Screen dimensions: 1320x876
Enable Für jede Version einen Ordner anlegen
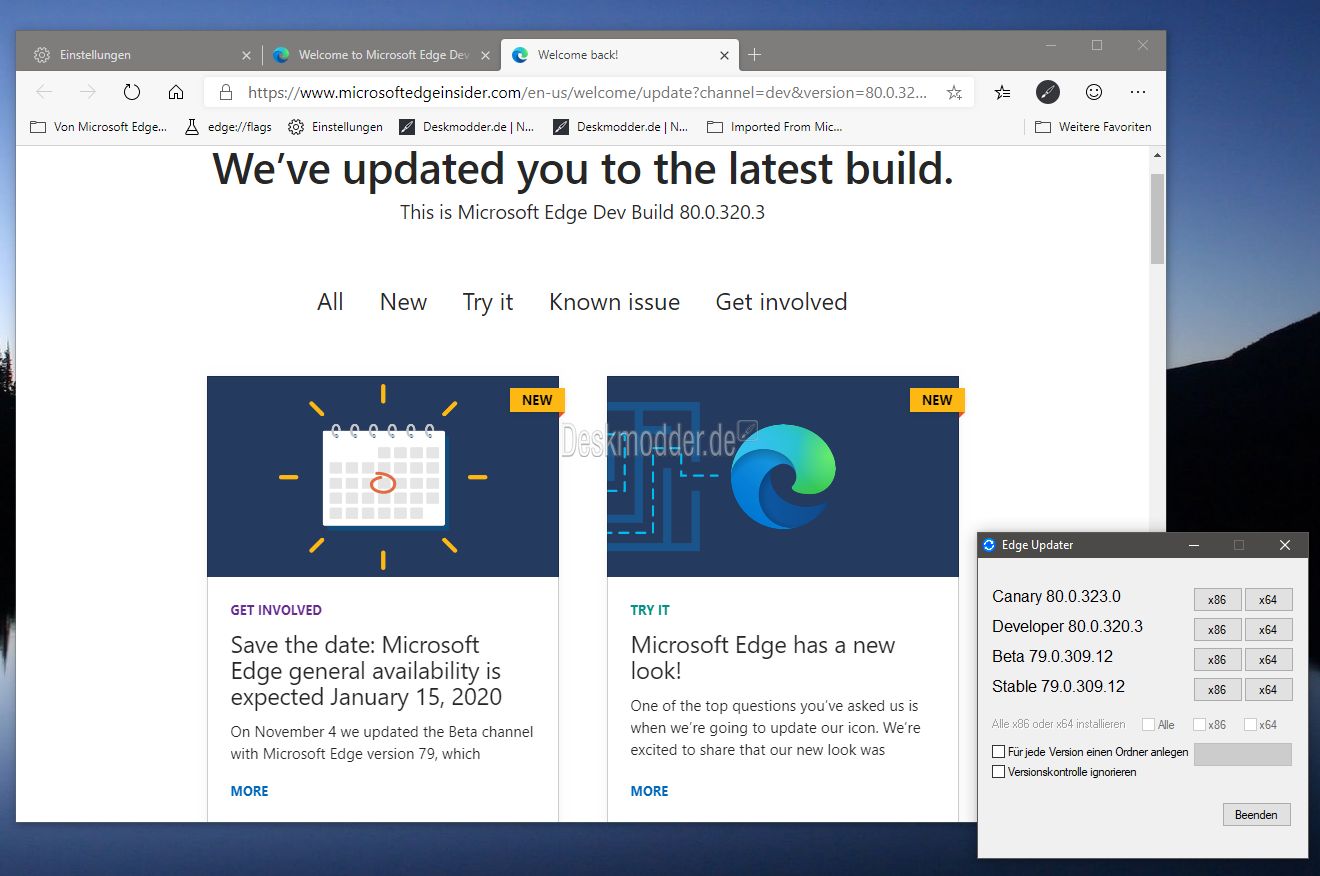[x=998, y=751]
